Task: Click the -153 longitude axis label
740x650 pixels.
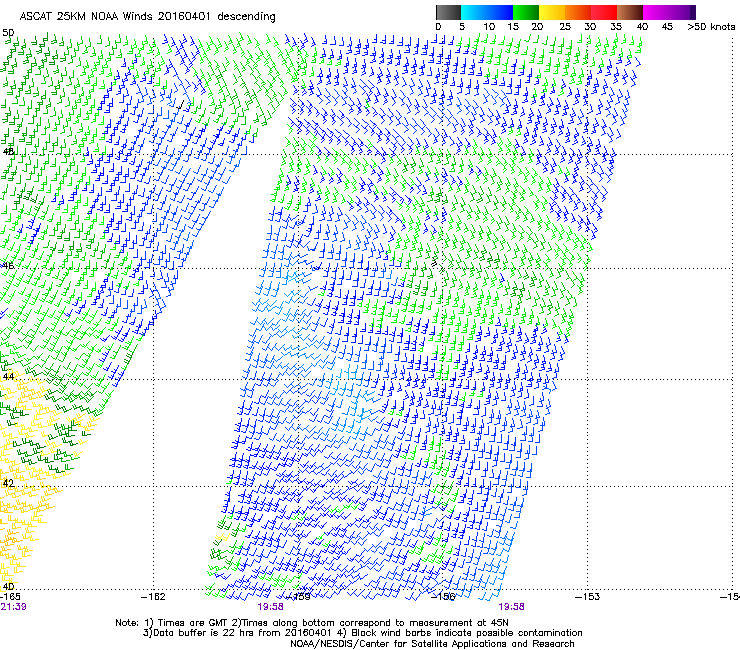Action: click(588, 597)
